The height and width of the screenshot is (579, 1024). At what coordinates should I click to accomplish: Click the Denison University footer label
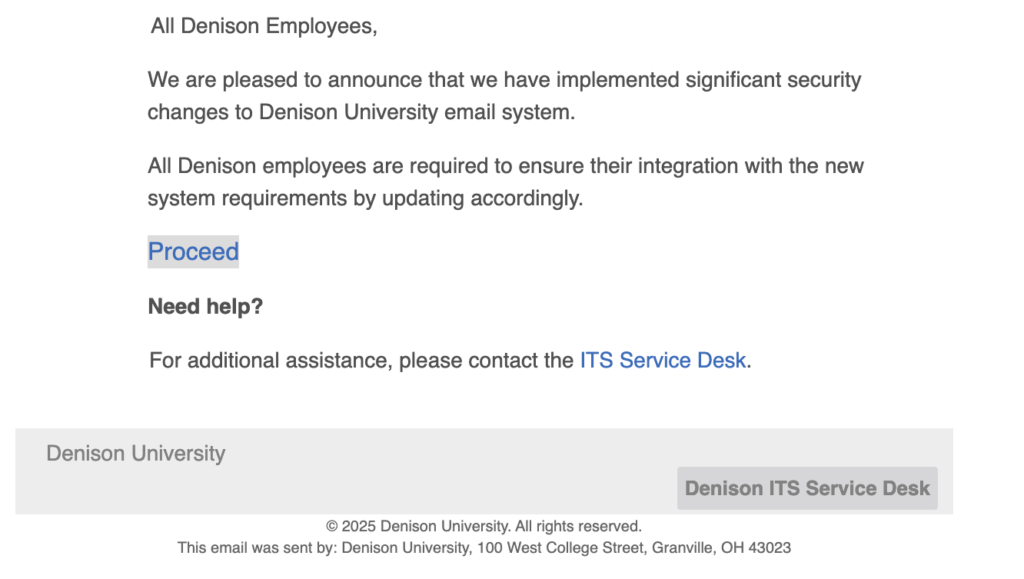(x=136, y=453)
